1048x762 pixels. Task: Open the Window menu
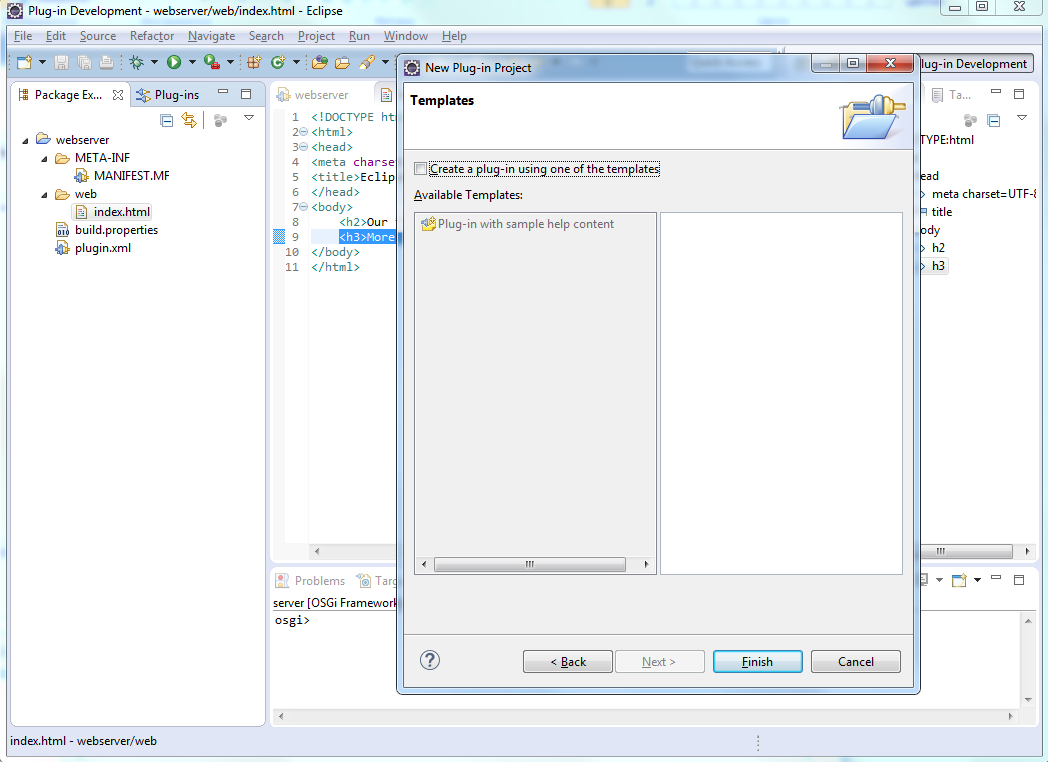[x=405, y=36]
